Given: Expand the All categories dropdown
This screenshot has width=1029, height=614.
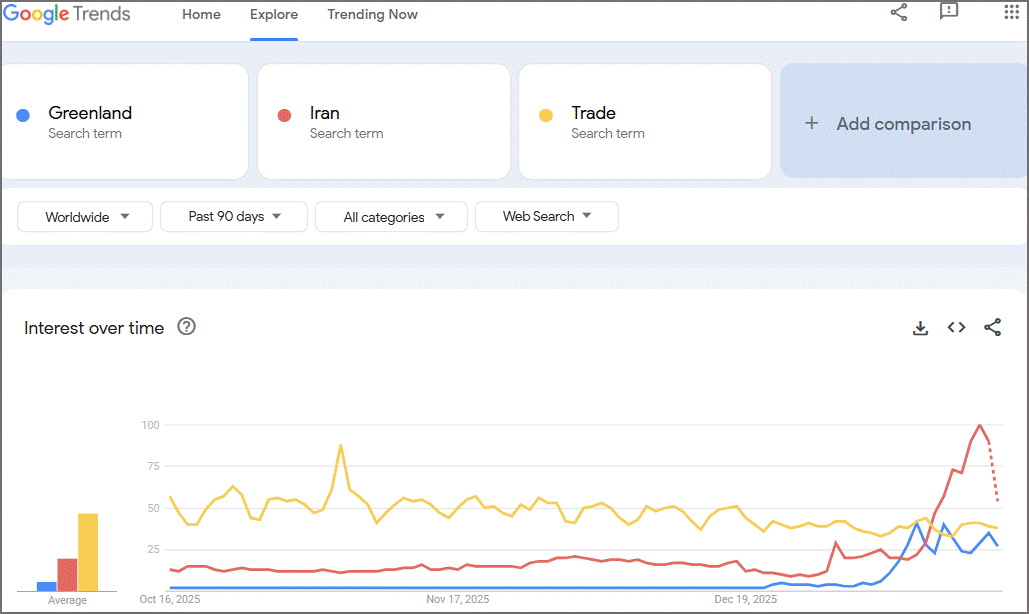Looking at the screenshot, I should [x=391, y=217].
